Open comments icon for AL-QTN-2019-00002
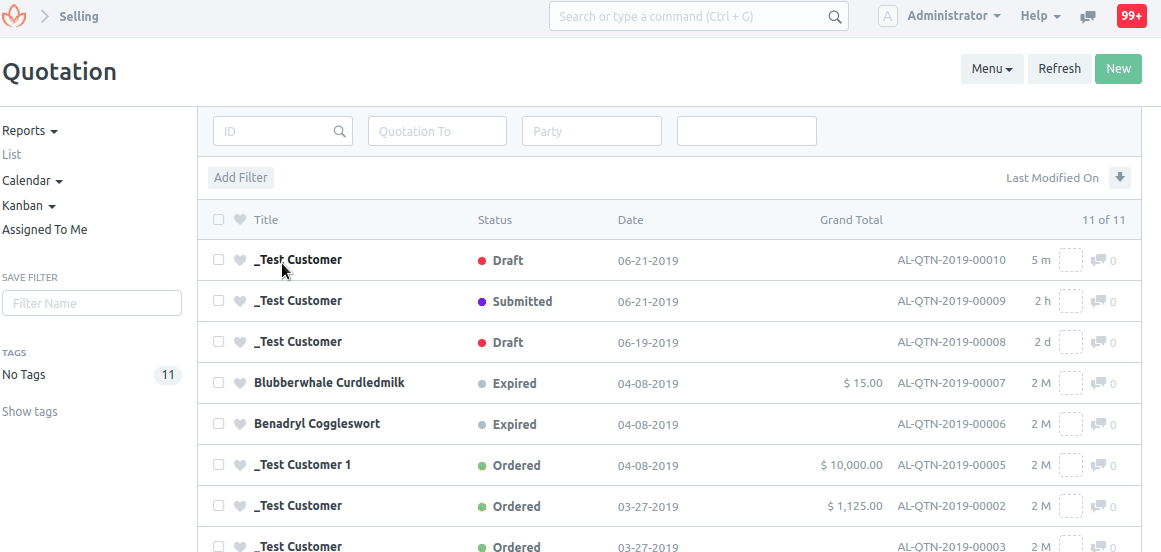This screenshot has width=1161, height=552. click(1100, 506)
